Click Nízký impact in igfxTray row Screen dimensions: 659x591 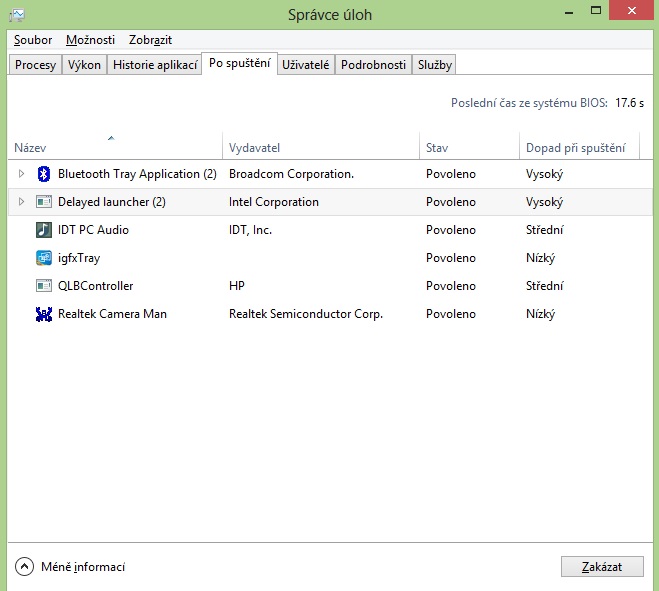click(x=540, y=258)
